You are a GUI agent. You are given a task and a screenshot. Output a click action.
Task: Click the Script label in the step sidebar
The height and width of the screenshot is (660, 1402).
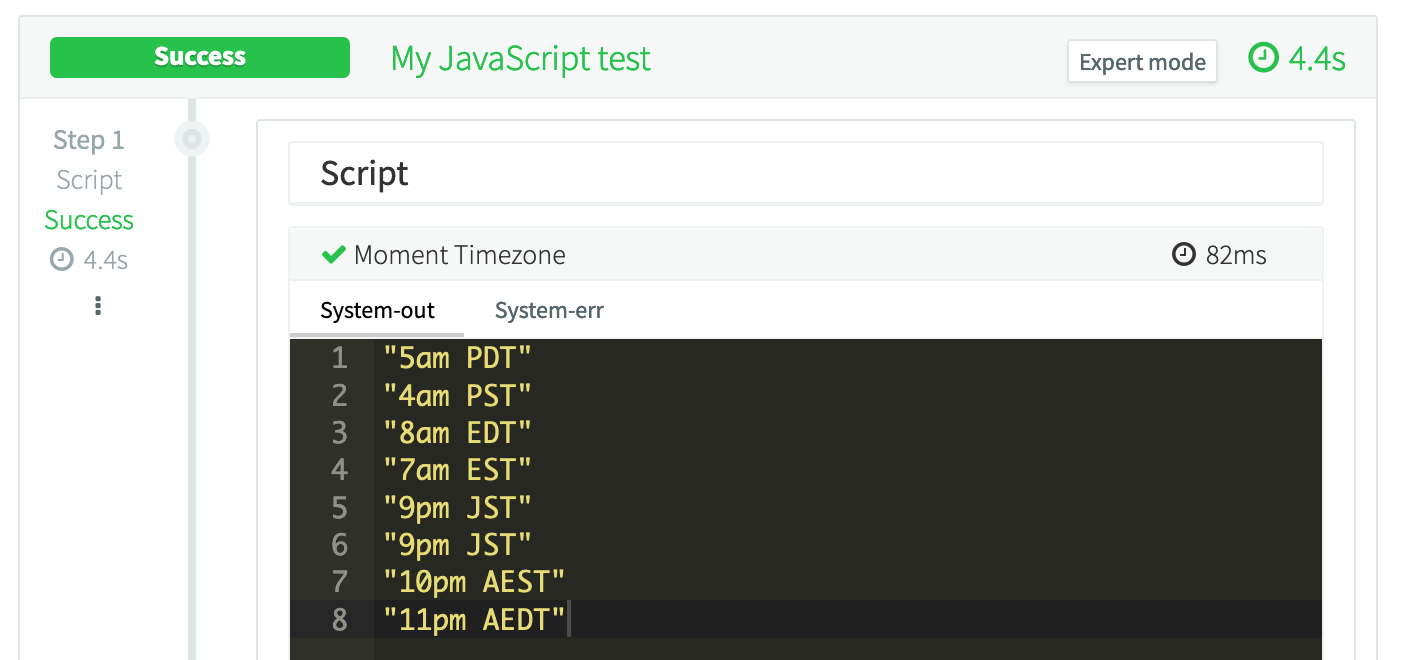tap(89, 180)
